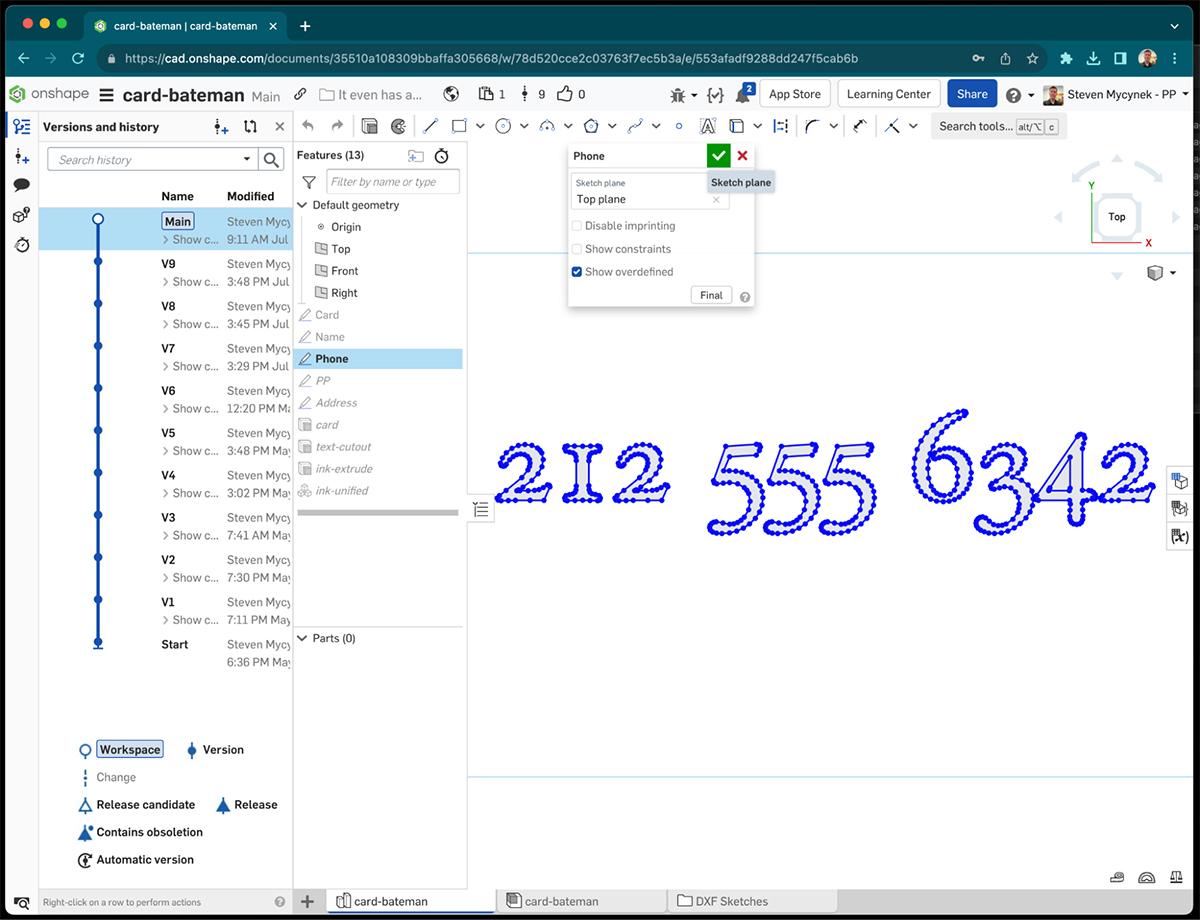1200x920 pixels.
Task: Open the Comments panel in left sidebar
Action: [x=21, y=185]
